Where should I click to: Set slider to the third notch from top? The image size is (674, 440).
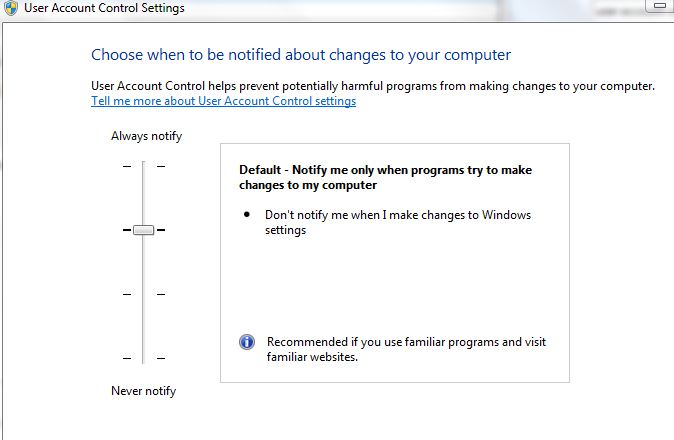143,294
